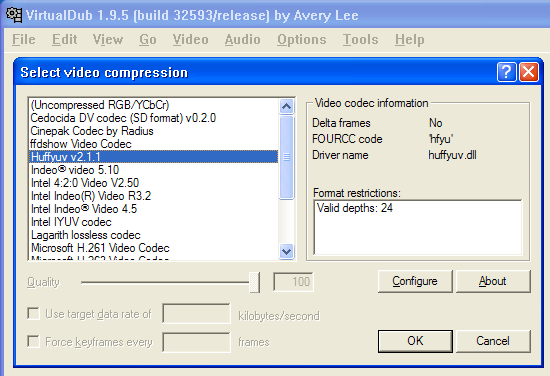Image resolution: width=550 pixels, height=376 pixels.
Task: Click the codec list scrollbar thumb
Action: point(287,157)
